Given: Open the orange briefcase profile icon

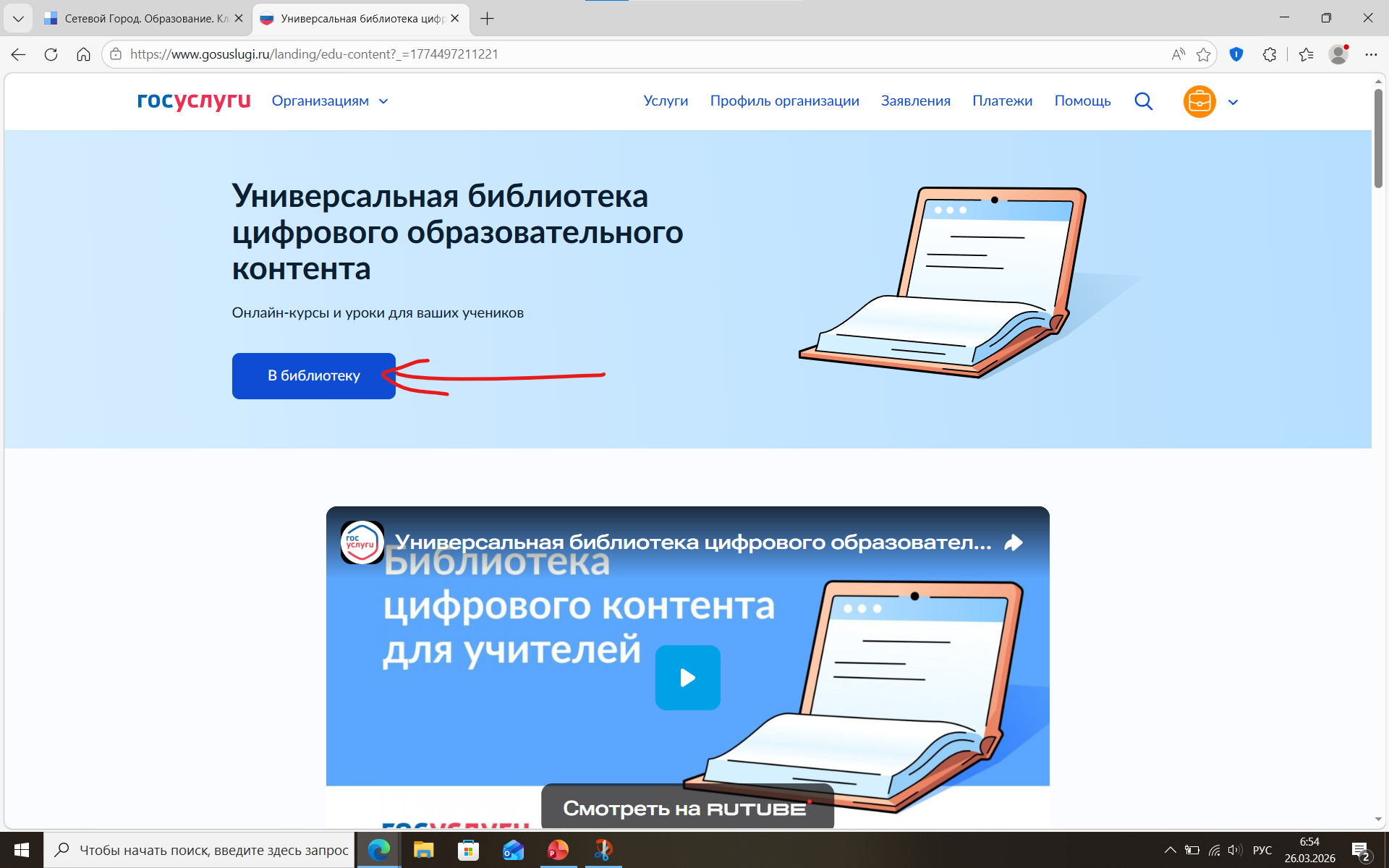Looking at the screenshot, I should pos(1199,101).
